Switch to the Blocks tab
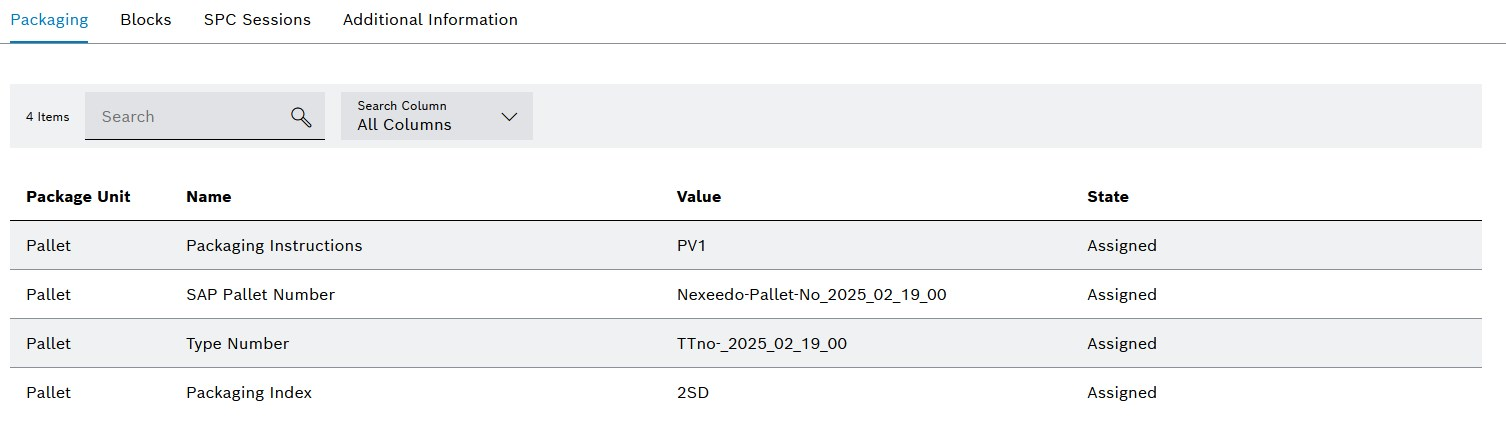Screen dimensions: 1506x432 (146, 20)
